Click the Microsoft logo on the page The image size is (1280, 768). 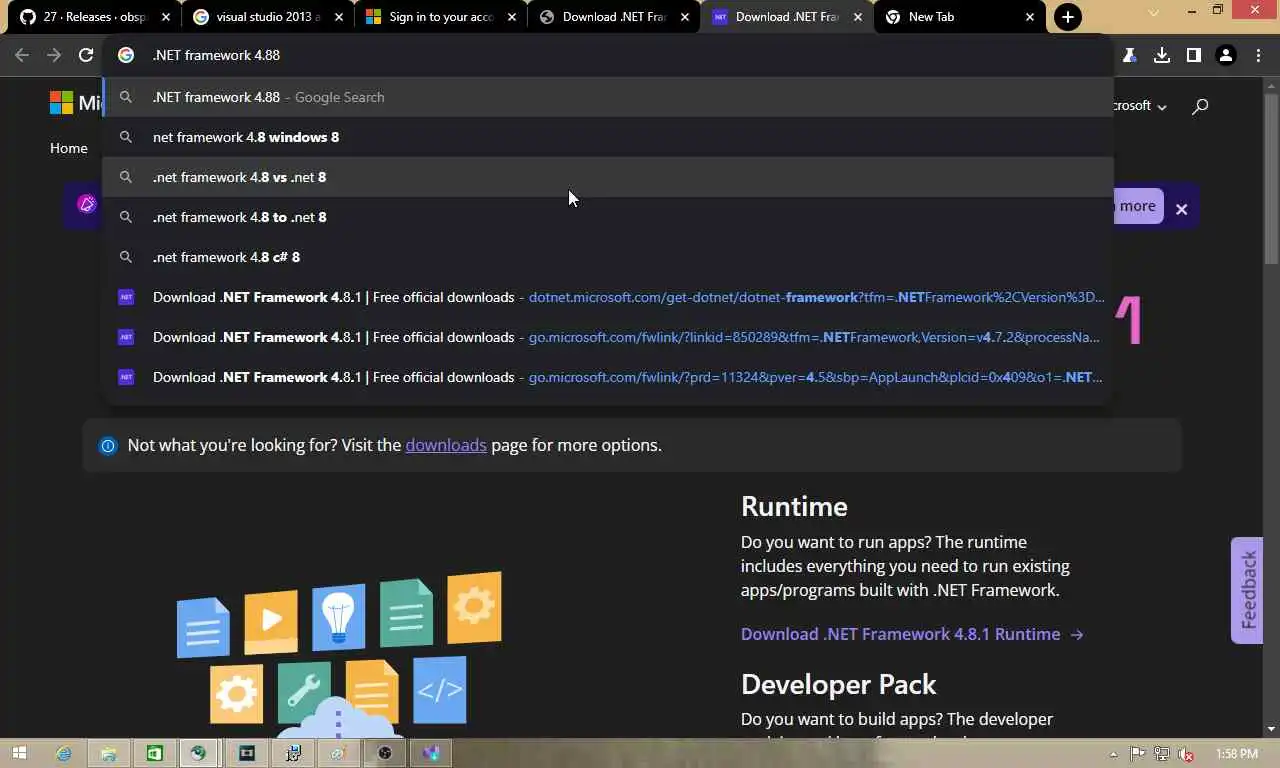pyautogui.click(x=76, y=103)
